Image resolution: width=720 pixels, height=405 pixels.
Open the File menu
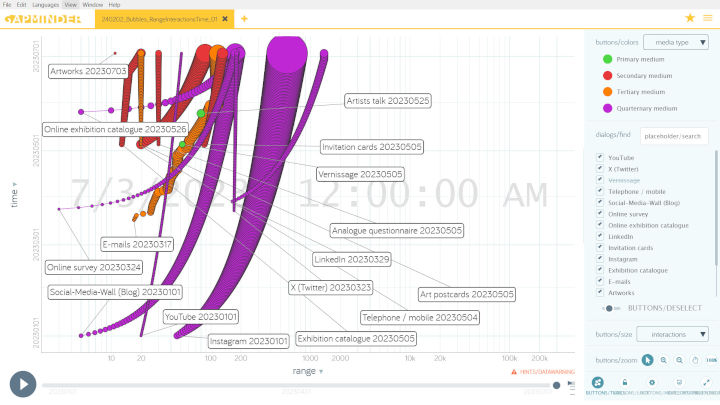[x=7, y=5]
